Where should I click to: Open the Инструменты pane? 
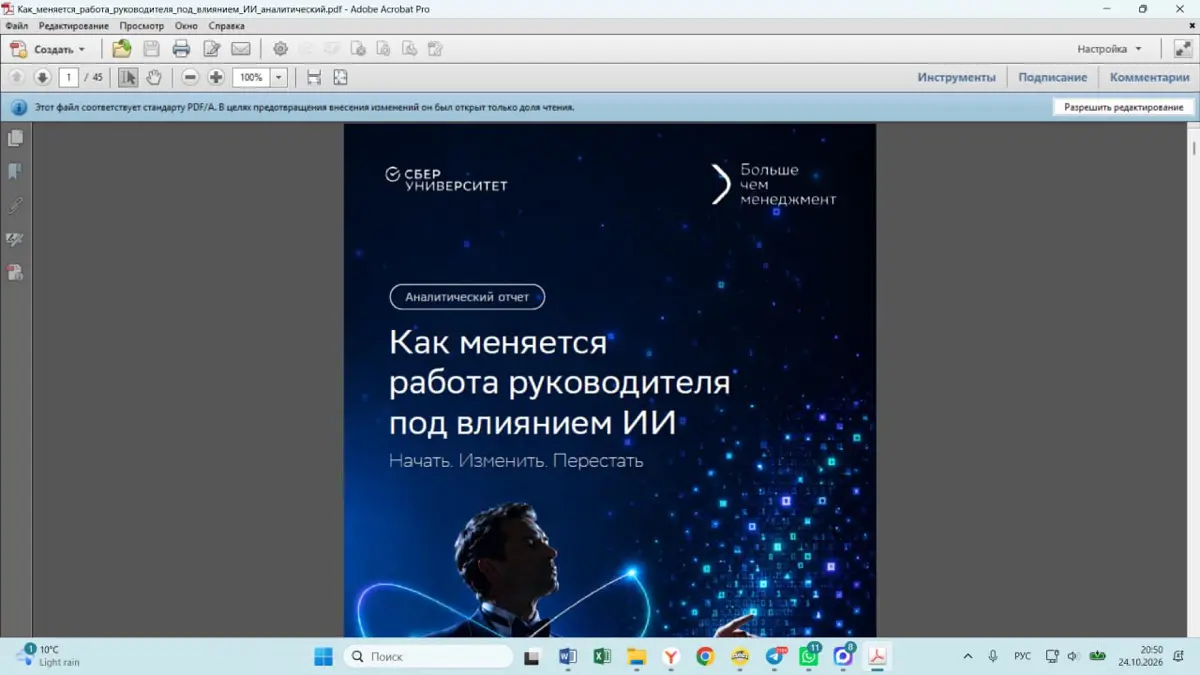point(957,77)
